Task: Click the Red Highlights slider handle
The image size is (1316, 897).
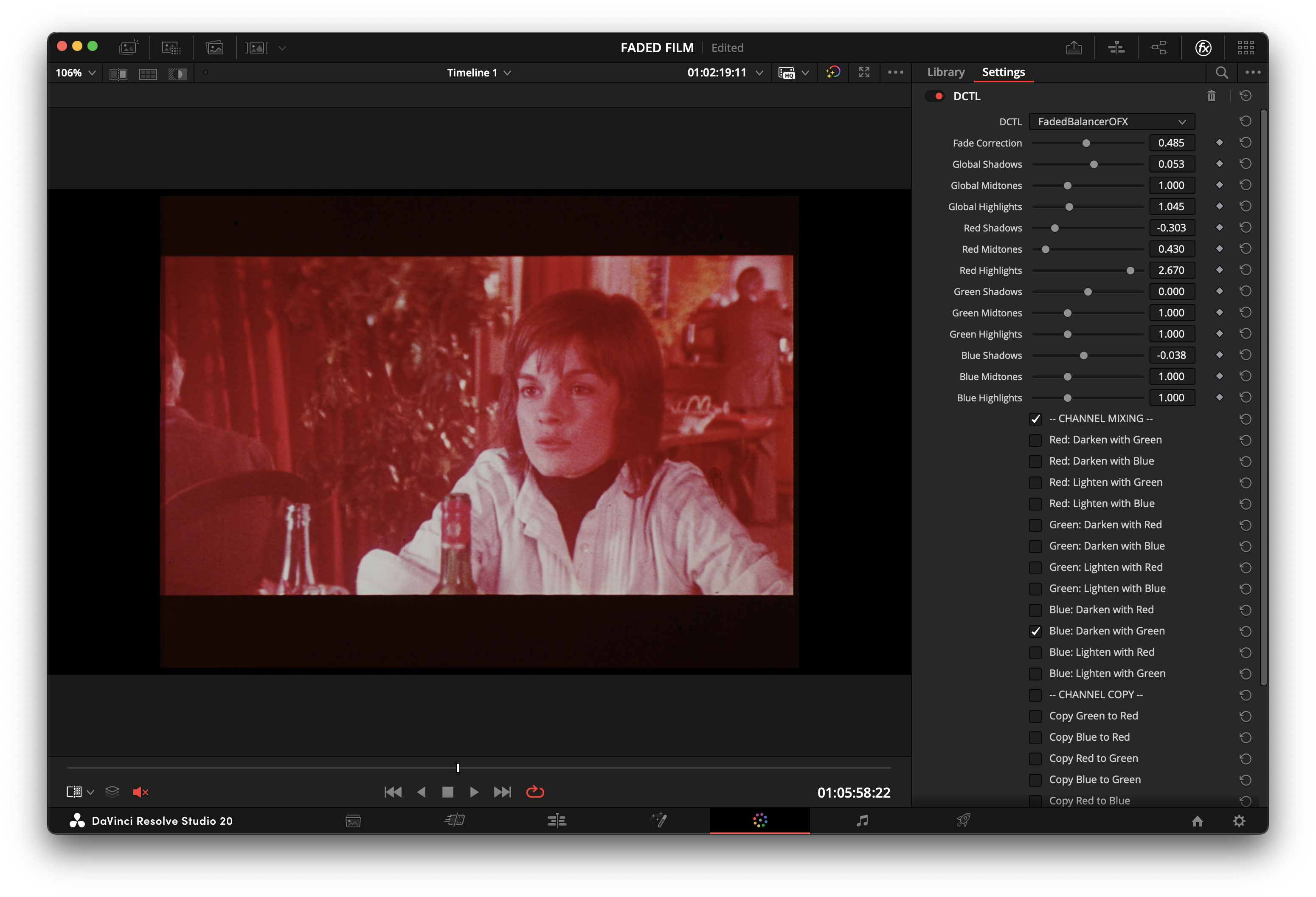Action: (1130, 270)
